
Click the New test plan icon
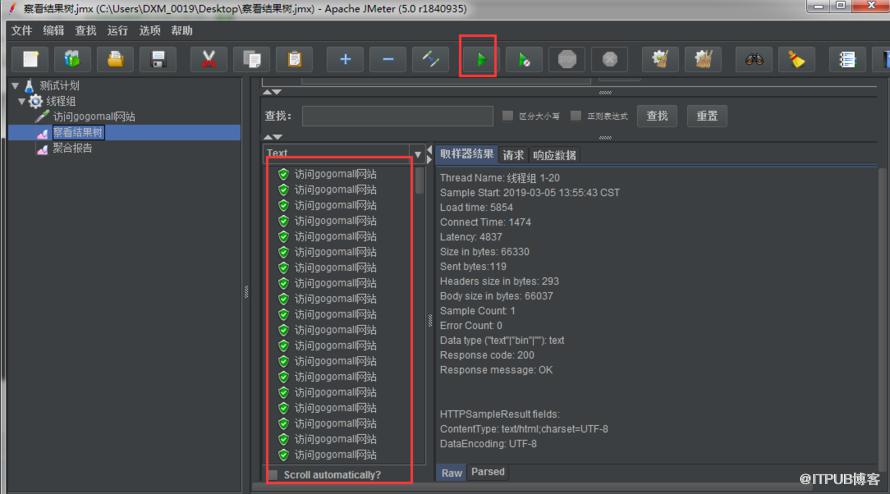coord(31,59)
